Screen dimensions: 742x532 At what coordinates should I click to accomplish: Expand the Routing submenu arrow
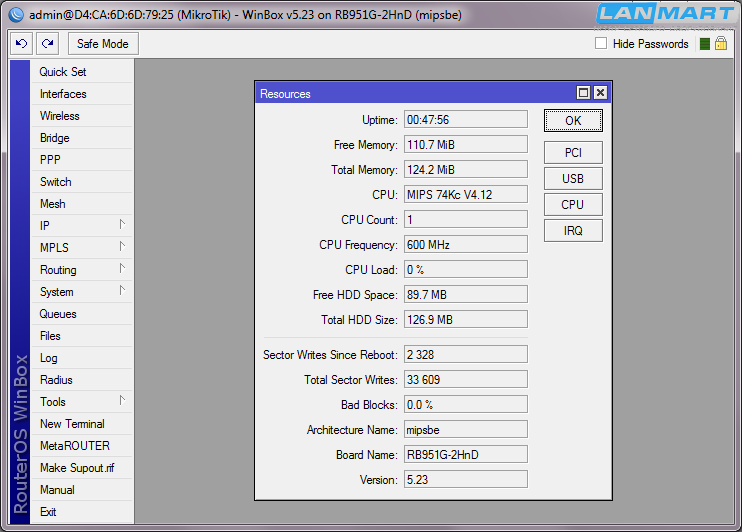point(122,268)
